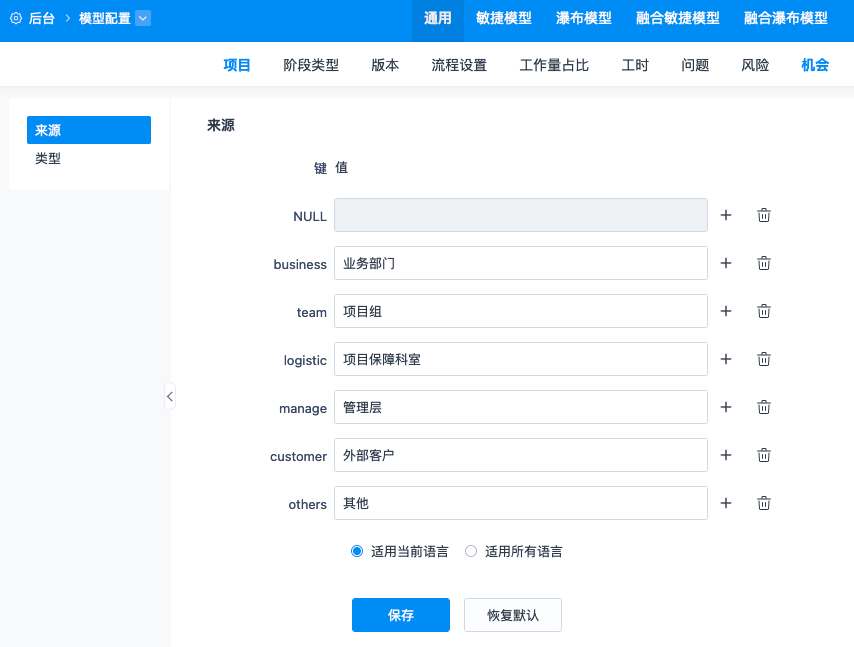Open the 融合瀑布模型 tab
This screenshot has width=854, height=647.
coord(785,18)
